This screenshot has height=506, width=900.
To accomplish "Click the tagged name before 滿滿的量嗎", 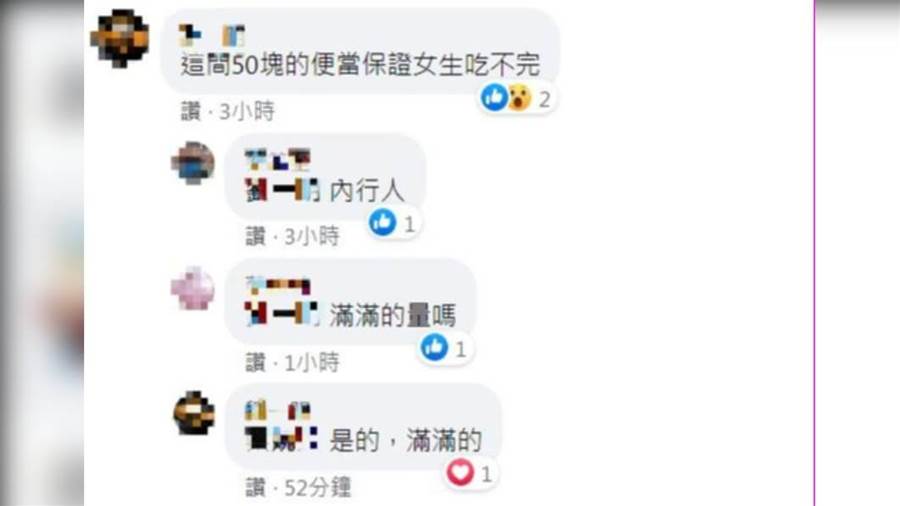I will click(x=281, y=314).
